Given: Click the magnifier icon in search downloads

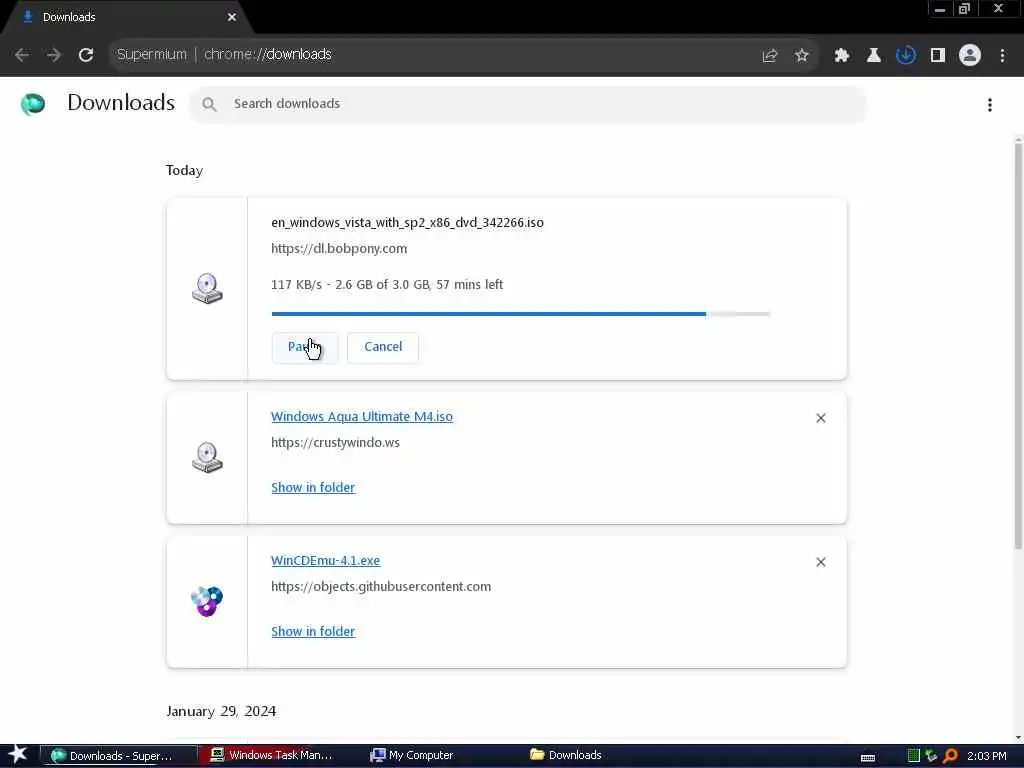Looking at the screenshot, I should pos(209,104).
